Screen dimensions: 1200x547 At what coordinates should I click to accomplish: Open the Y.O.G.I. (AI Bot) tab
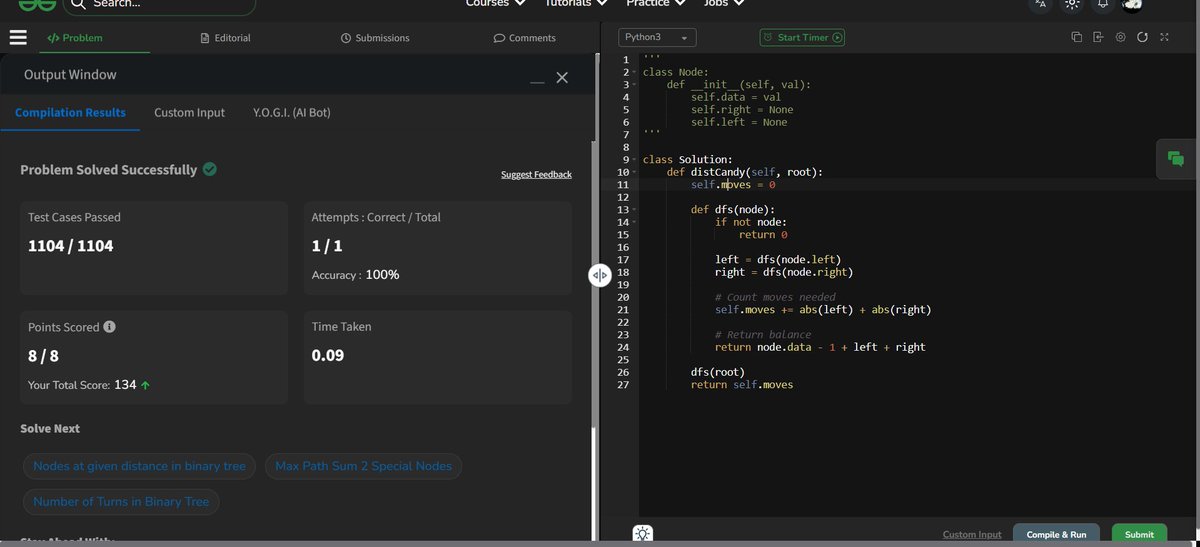pos(292,113)
